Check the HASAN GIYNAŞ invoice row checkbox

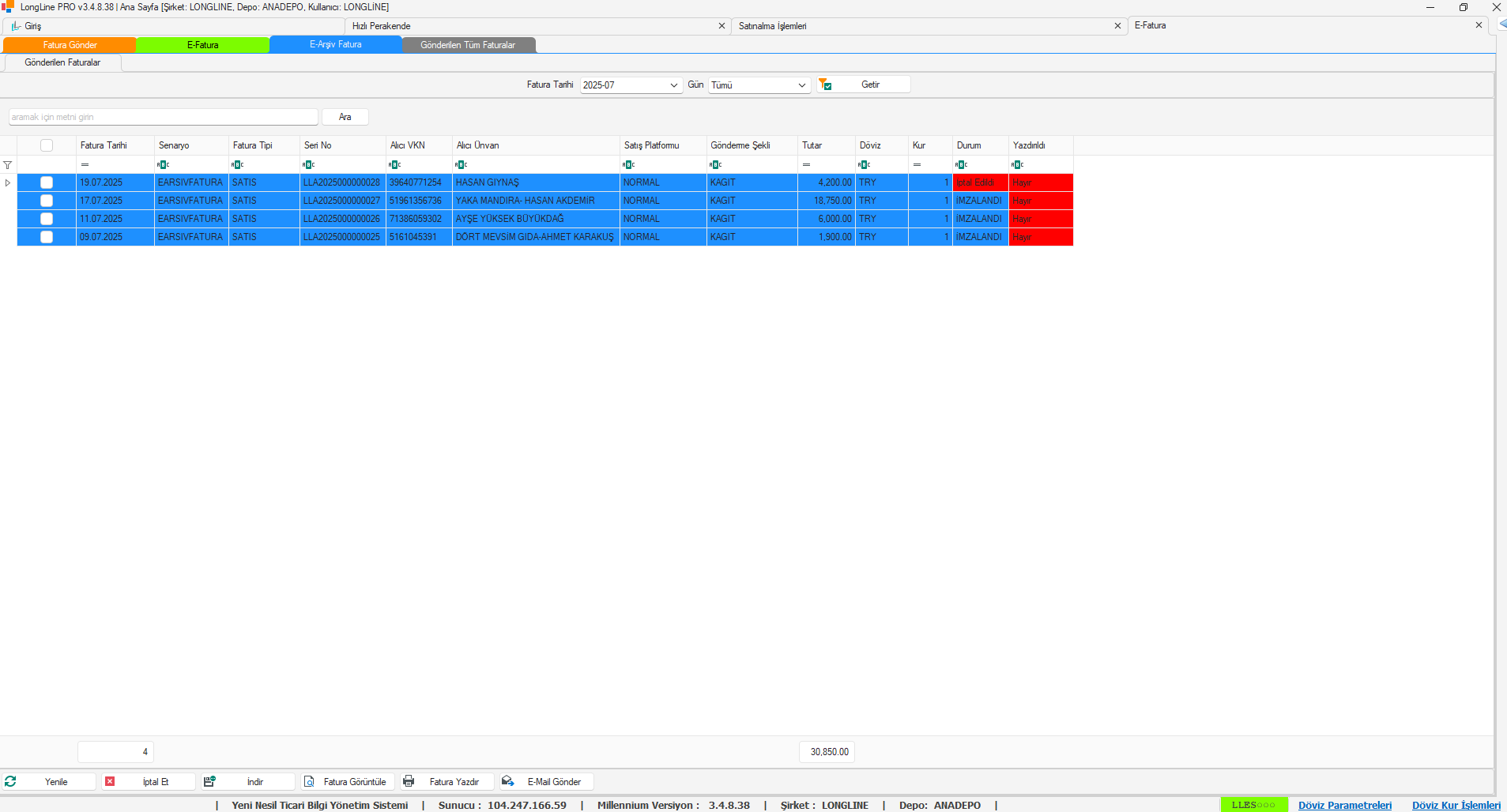click(x=47, y=182)
